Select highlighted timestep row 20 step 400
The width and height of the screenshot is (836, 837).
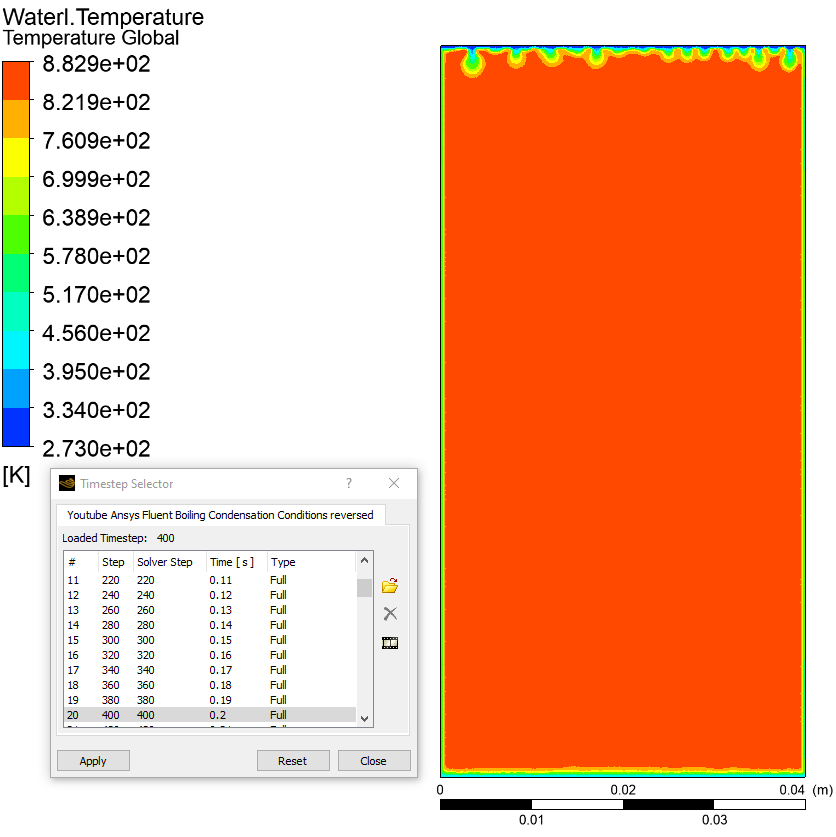click(210, 715)
